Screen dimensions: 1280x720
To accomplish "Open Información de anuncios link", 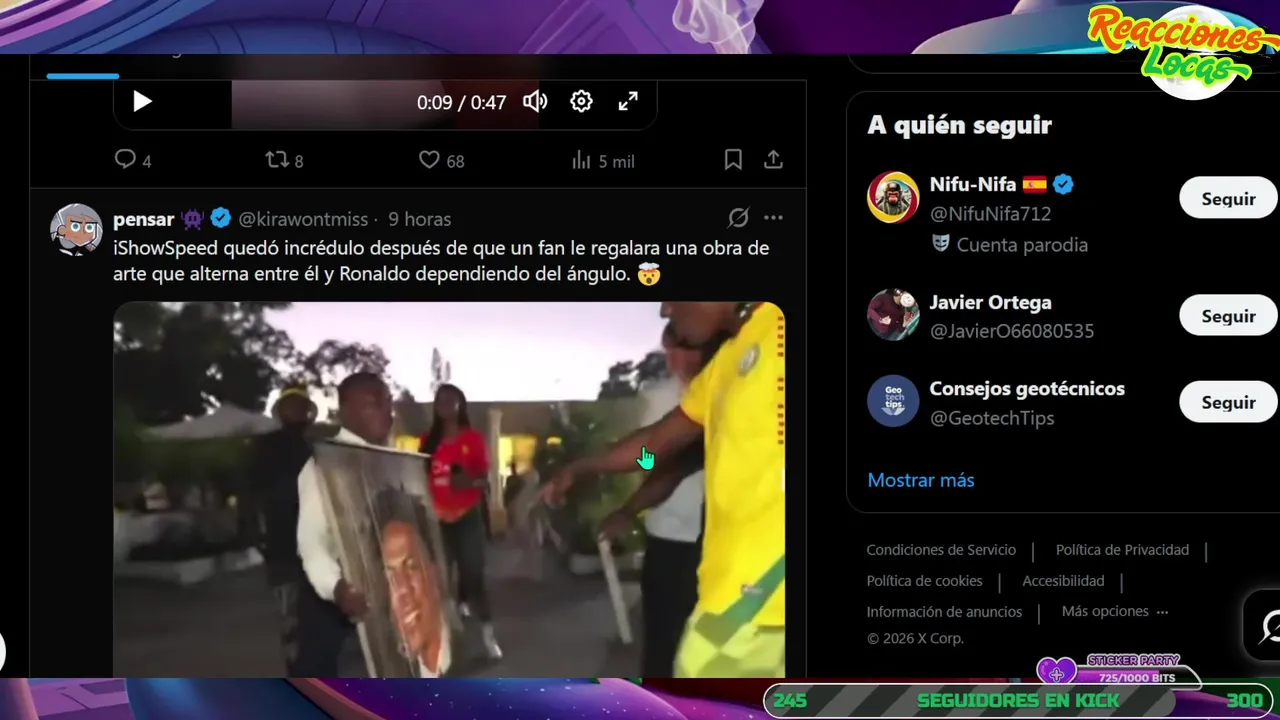I will (x=944, y=612).
